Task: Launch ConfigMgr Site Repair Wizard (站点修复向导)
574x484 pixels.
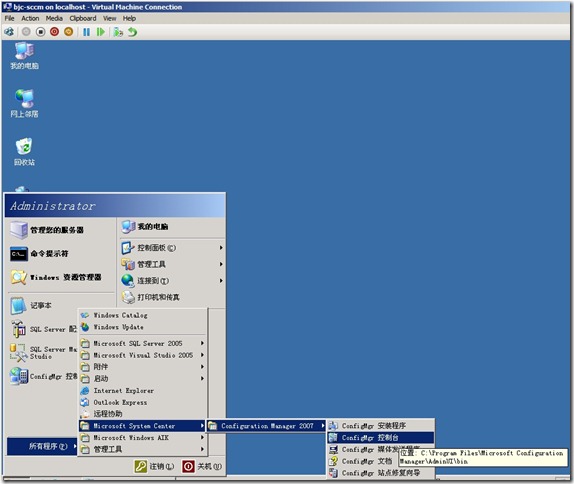Action: click(381, 473)
